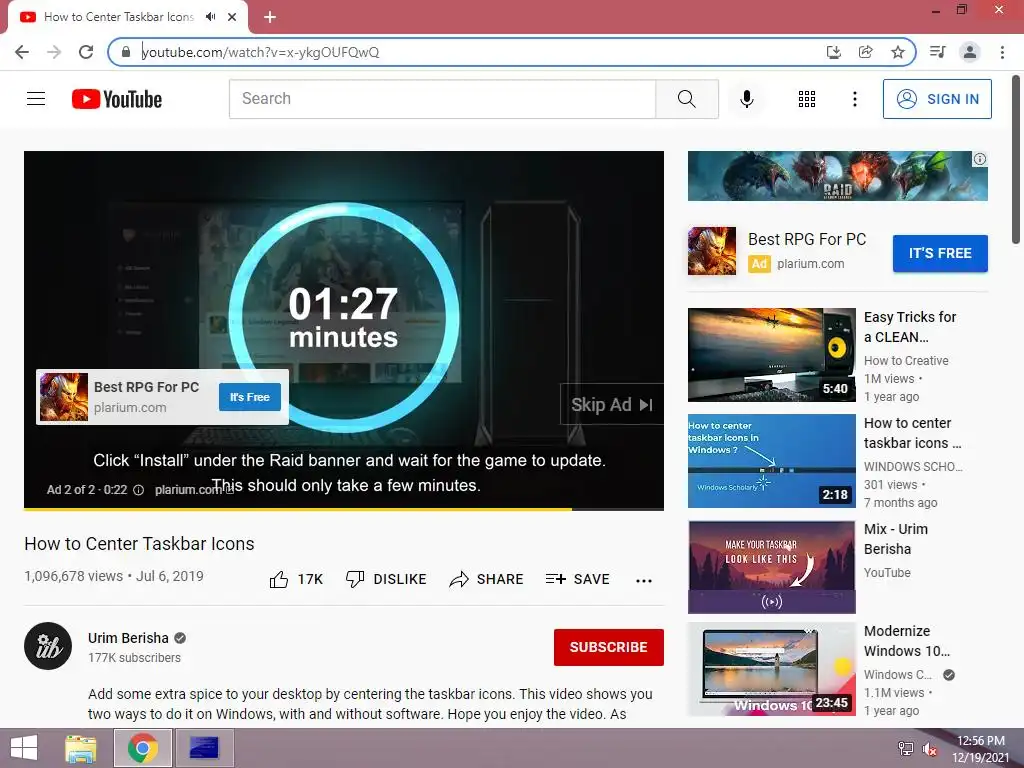Open File Explorer from taskbar

pyautogui.click(x=81, y=748)
